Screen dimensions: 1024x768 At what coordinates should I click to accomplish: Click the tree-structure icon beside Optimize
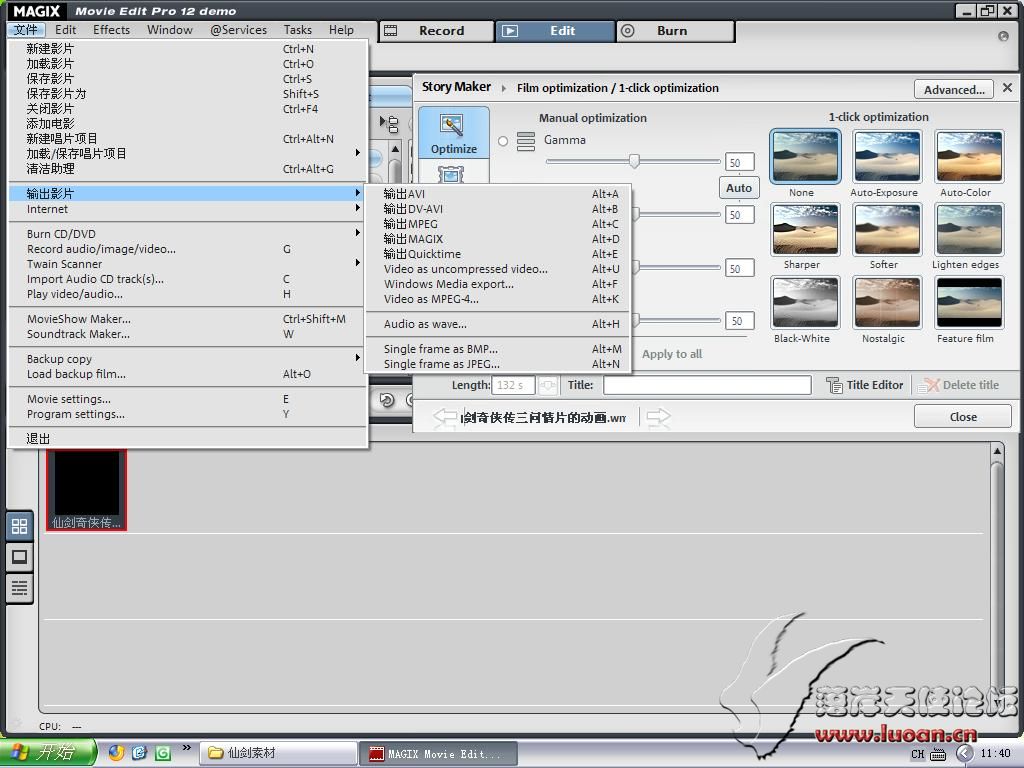[389, 123]
